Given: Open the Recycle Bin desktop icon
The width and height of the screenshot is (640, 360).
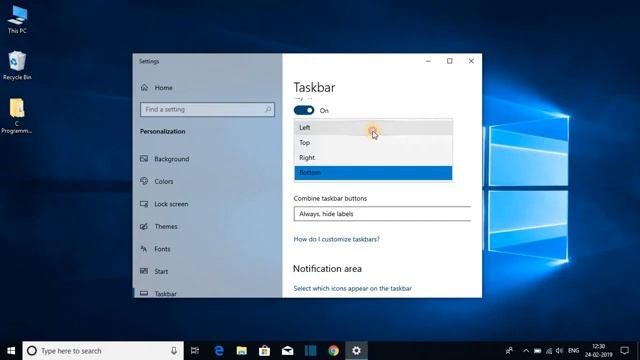Looking at the screenshot, I should pos(17,65).
